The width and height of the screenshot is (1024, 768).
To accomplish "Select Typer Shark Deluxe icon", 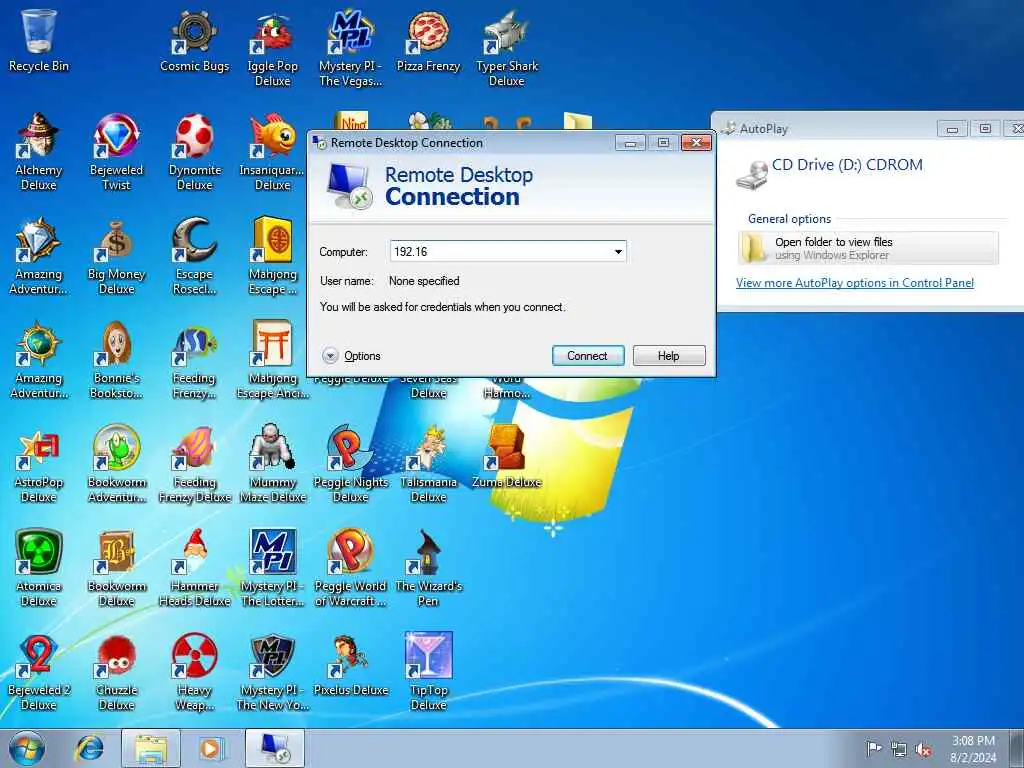I will tap(507, 49).
